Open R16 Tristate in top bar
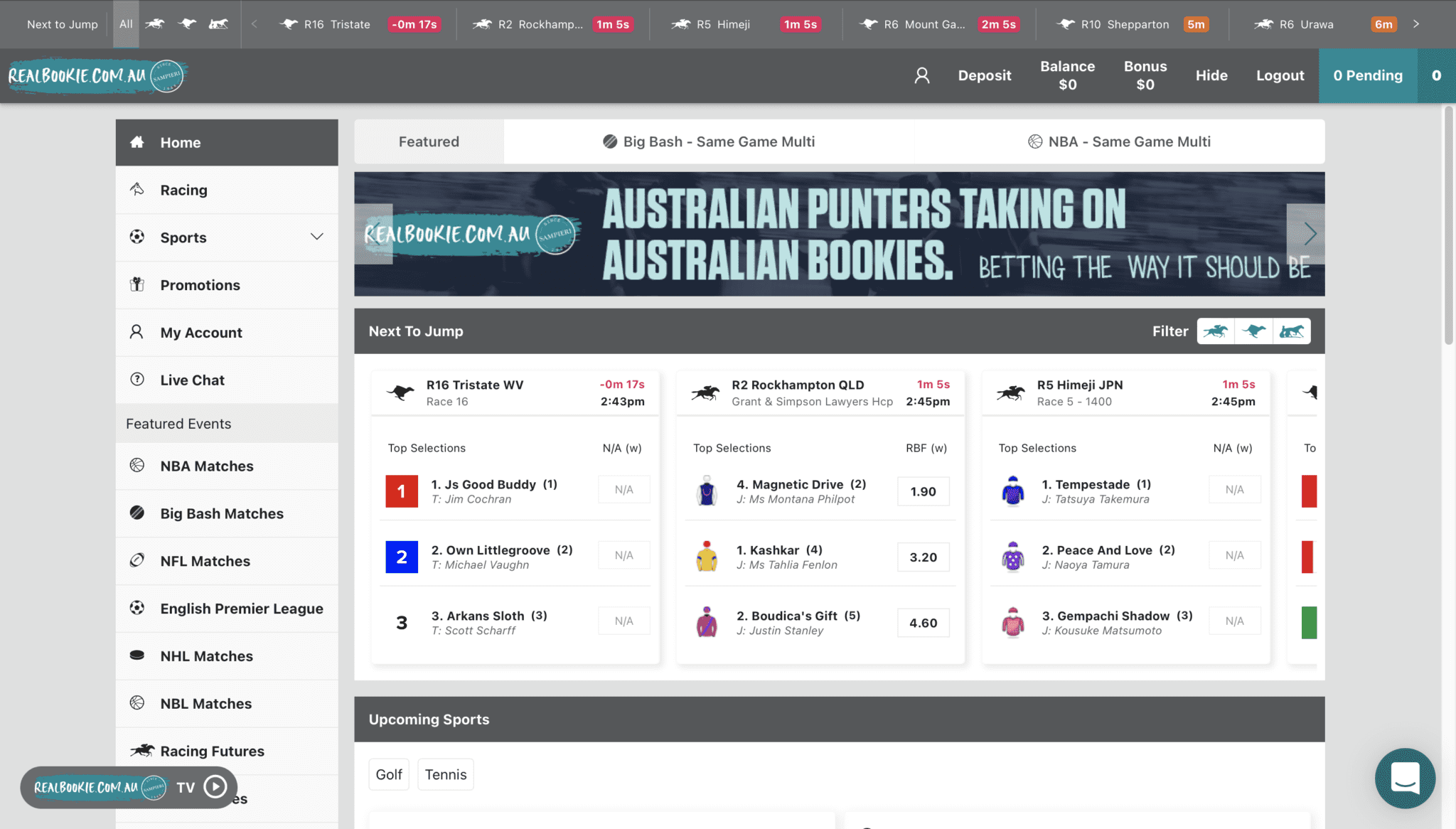 359,24
